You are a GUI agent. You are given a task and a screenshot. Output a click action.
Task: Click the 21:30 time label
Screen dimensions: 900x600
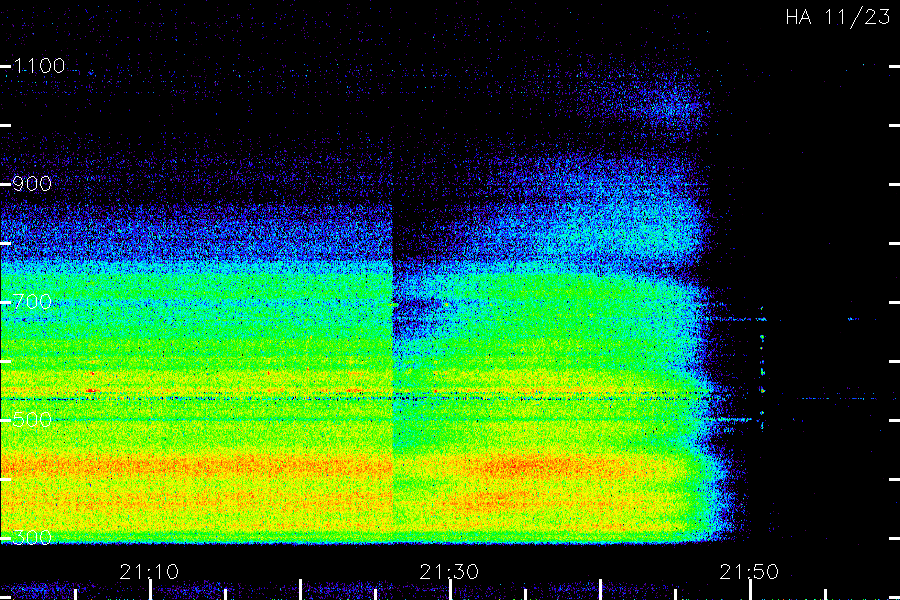449,572
